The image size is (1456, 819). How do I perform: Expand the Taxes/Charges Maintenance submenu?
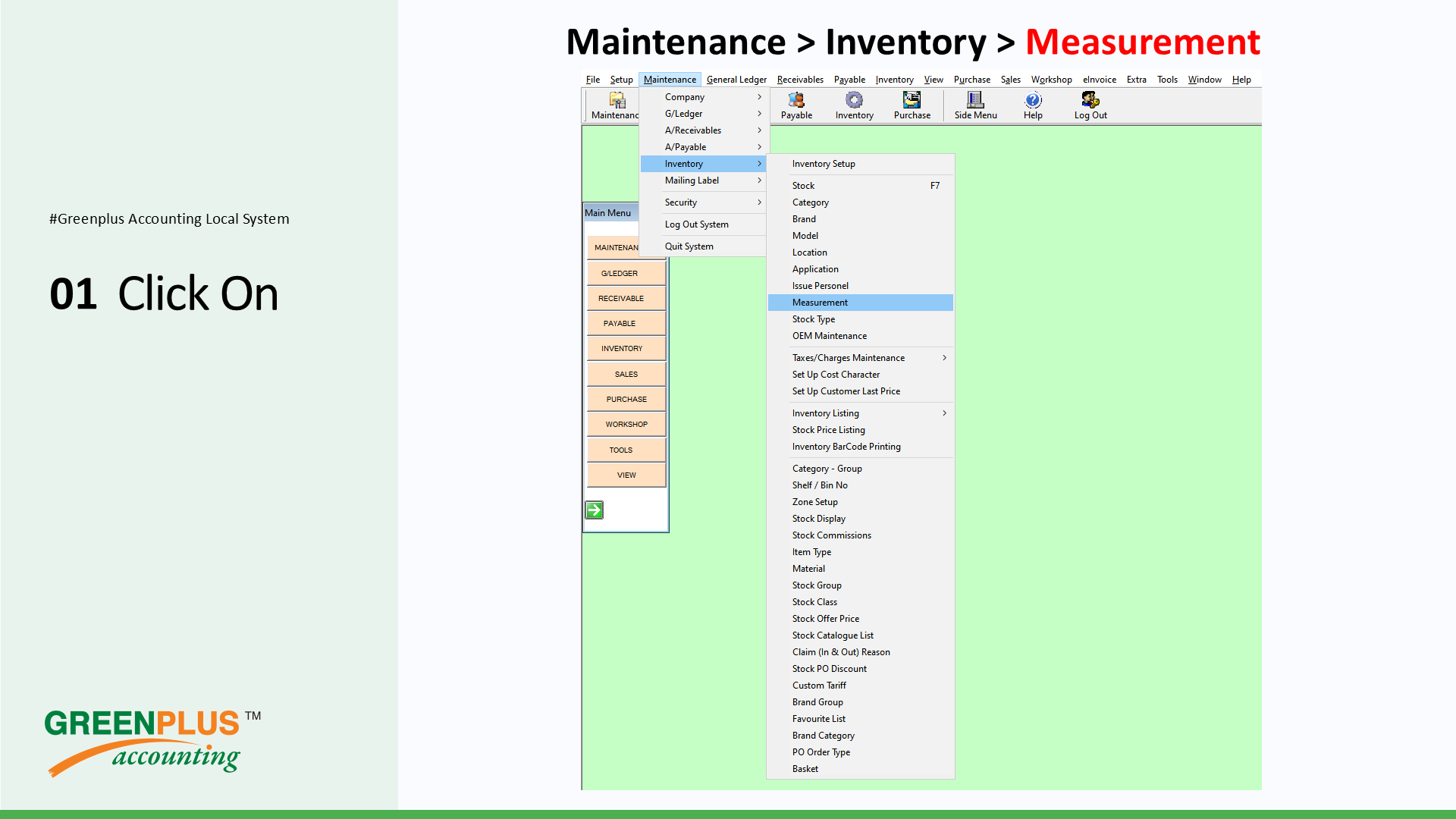(861, 358)
